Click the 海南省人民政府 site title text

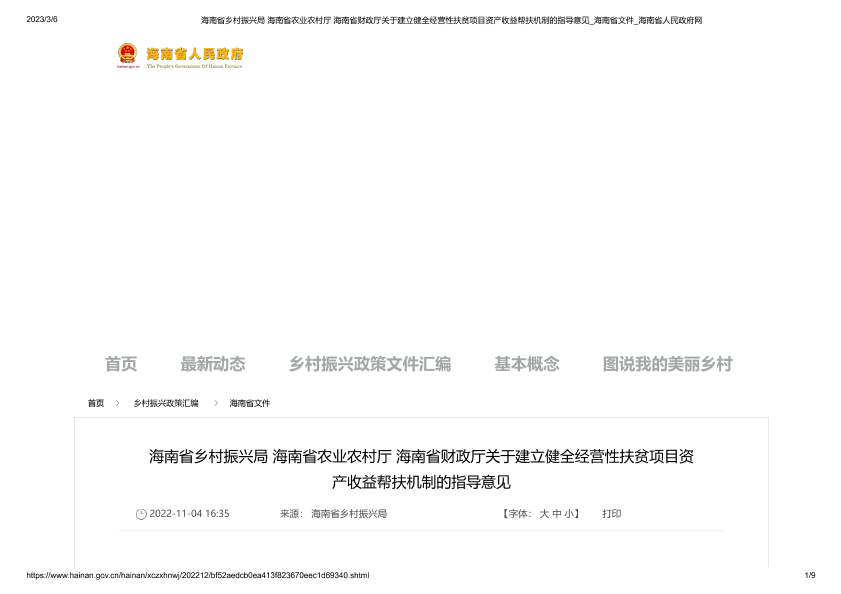tap(195, 54)
